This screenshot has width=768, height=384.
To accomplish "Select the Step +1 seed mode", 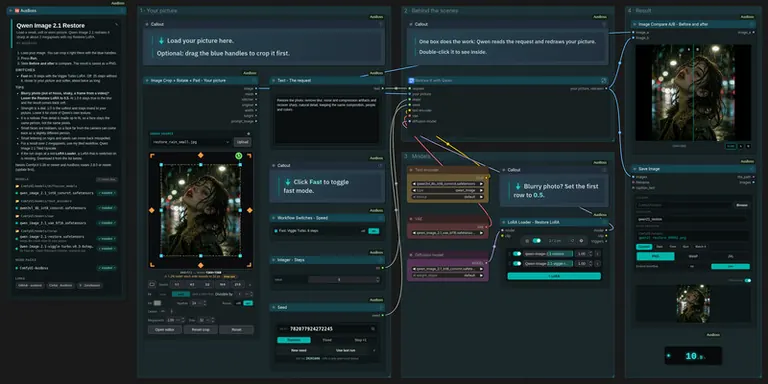I will [360, 340].
